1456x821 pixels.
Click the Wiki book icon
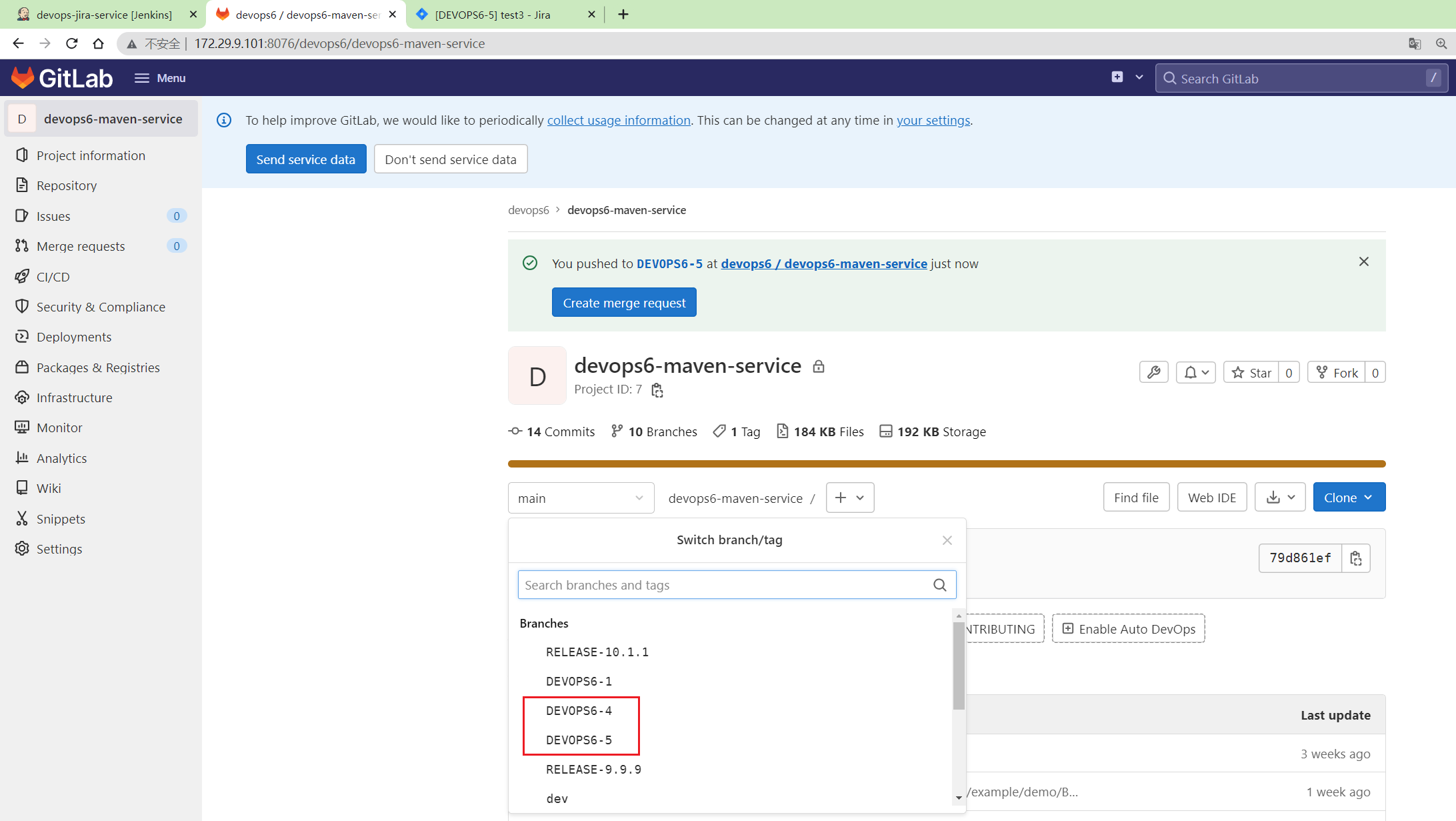(x=22, y=488)
